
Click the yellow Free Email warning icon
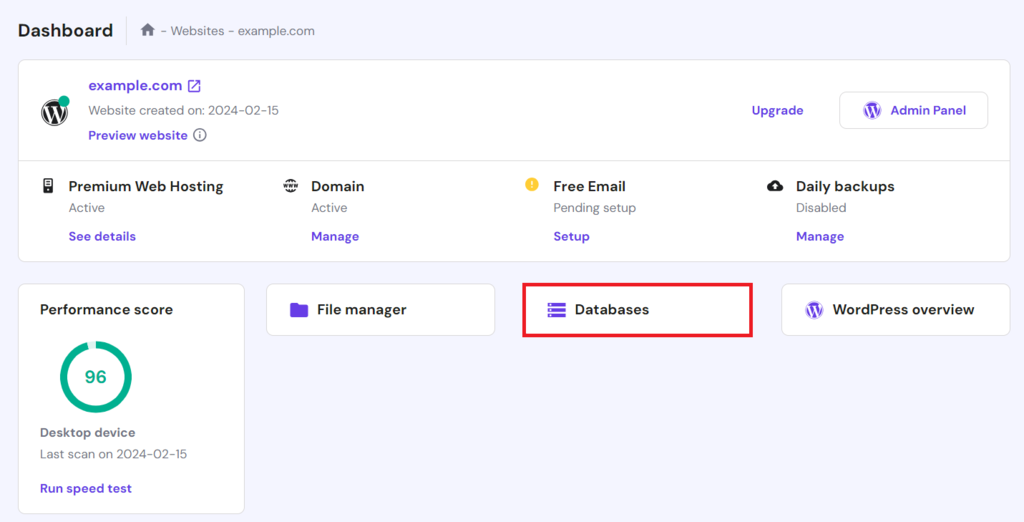532,185
